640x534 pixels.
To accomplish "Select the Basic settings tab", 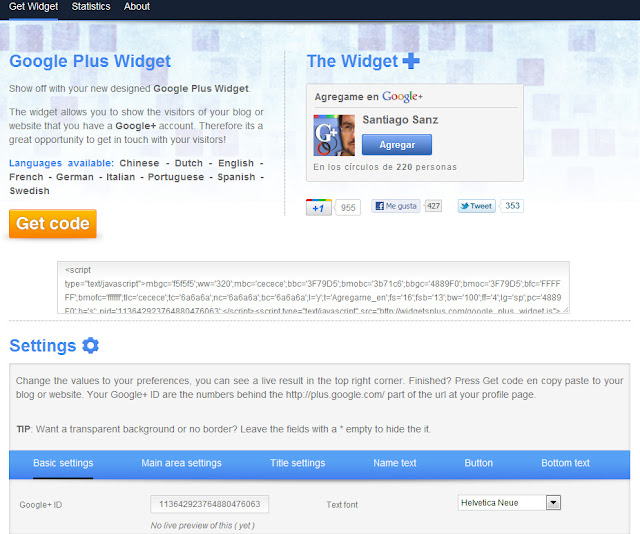I will [63, 463].
